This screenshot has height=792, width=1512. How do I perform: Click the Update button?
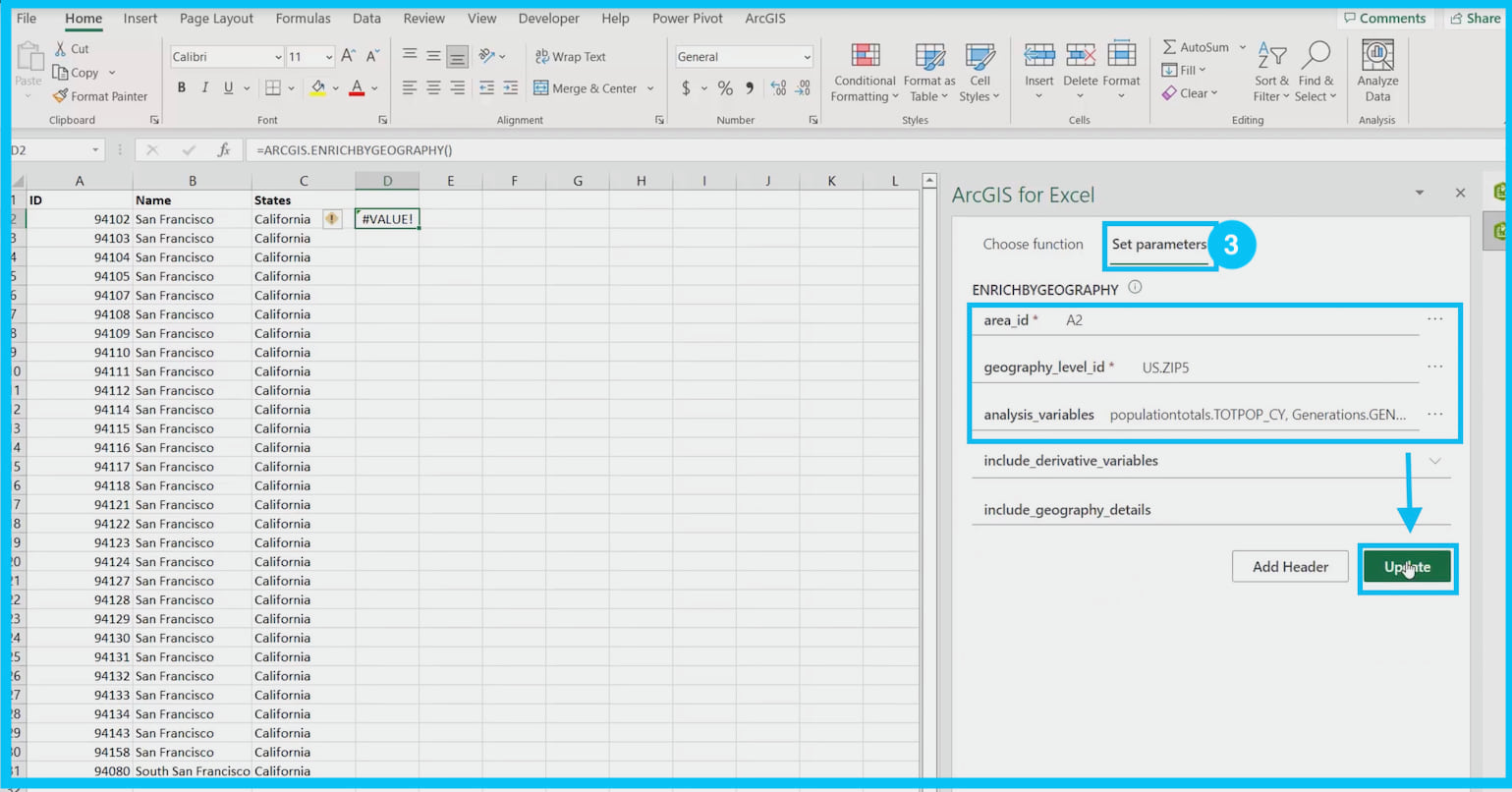click(1407, 567)
